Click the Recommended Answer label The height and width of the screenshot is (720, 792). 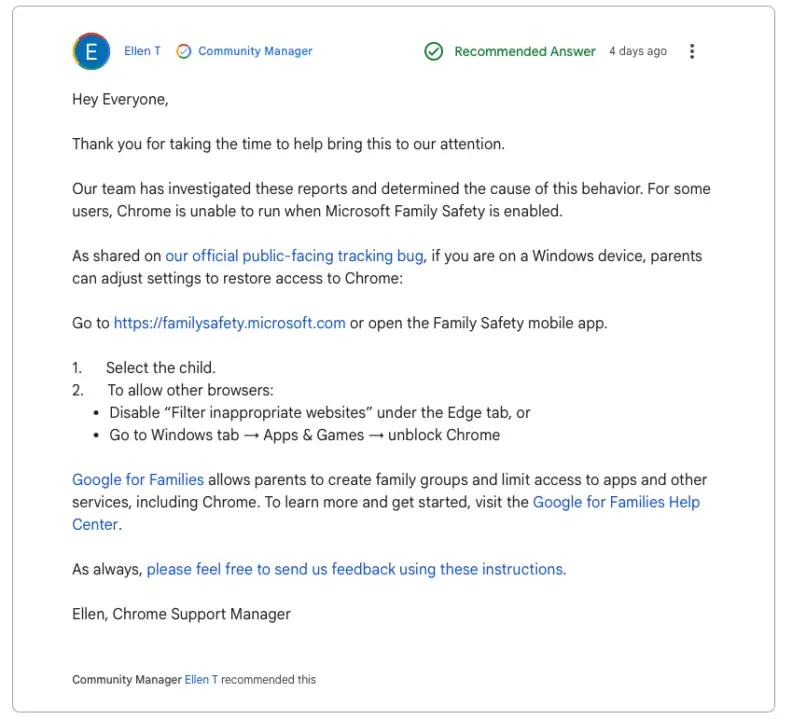[x=525, y=51]
